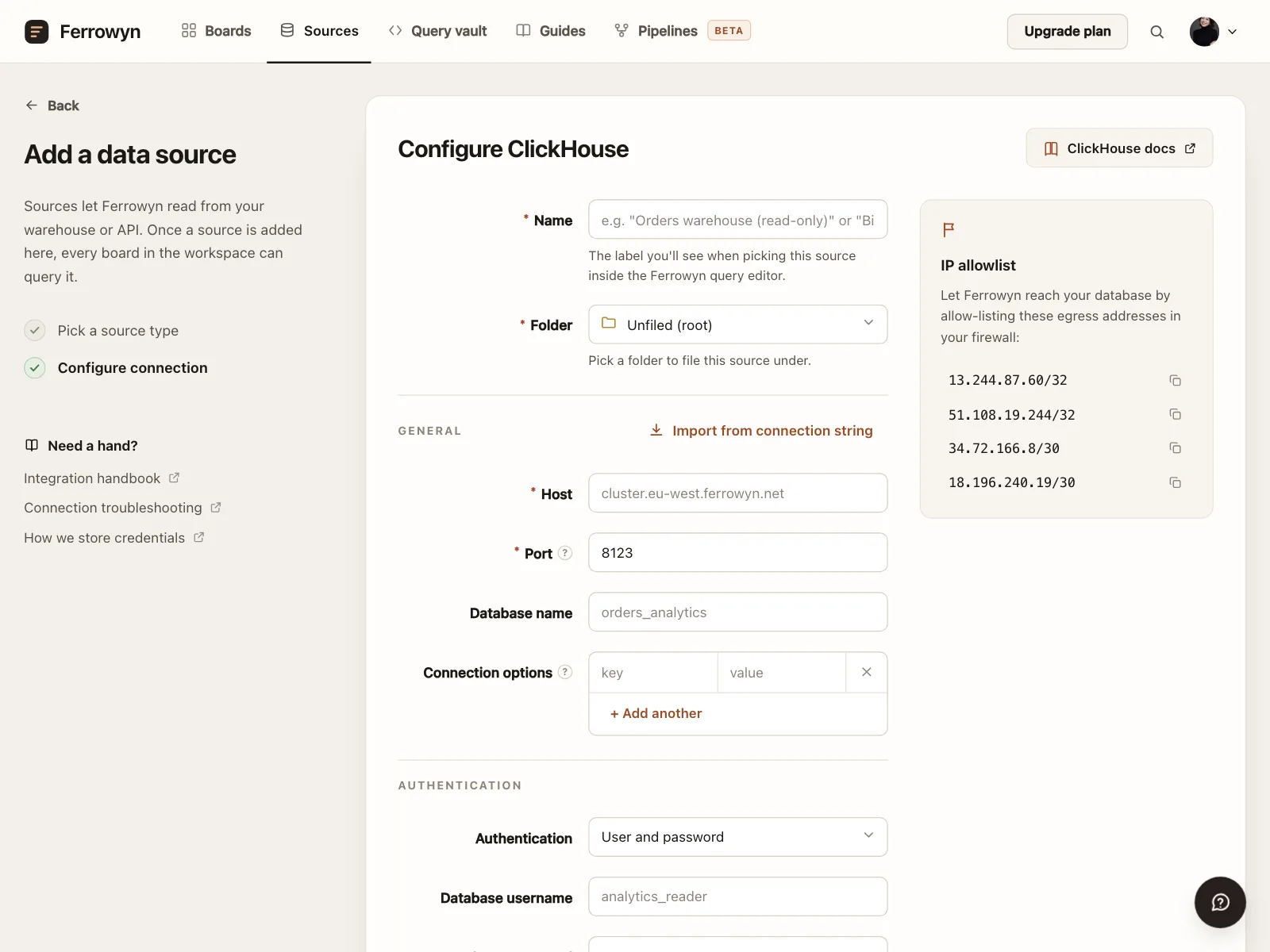The height and width of the screenshot is (952, 1270).
Task: Click the download icon beside Import from connection string
Action: click(x=656, y=430)
